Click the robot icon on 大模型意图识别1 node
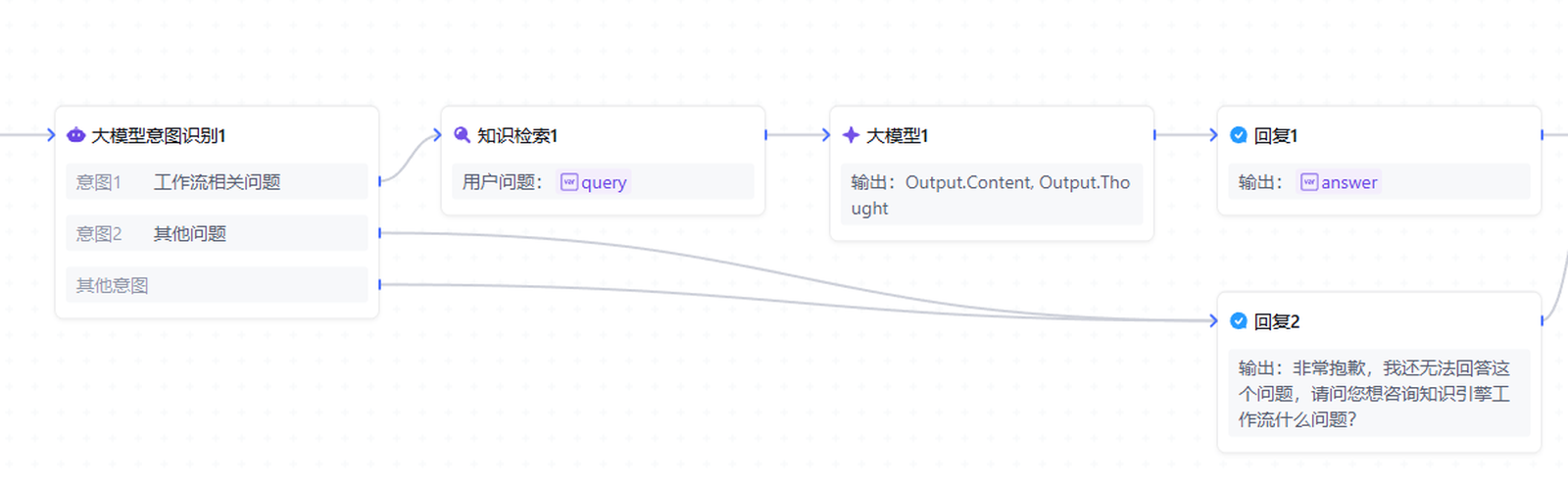Screen dimensions: 1568x484 point(75,135)
